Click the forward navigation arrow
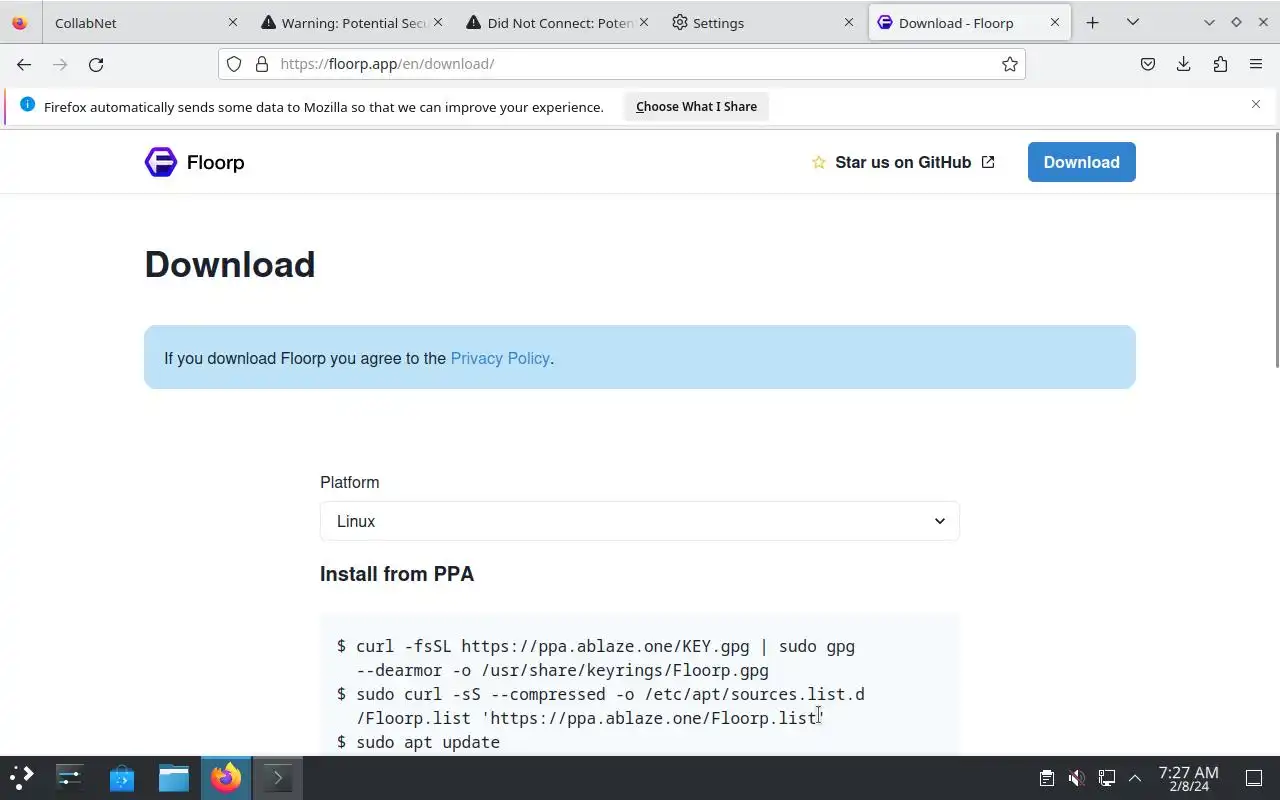Screen dimensions: 1280x800 60,64
